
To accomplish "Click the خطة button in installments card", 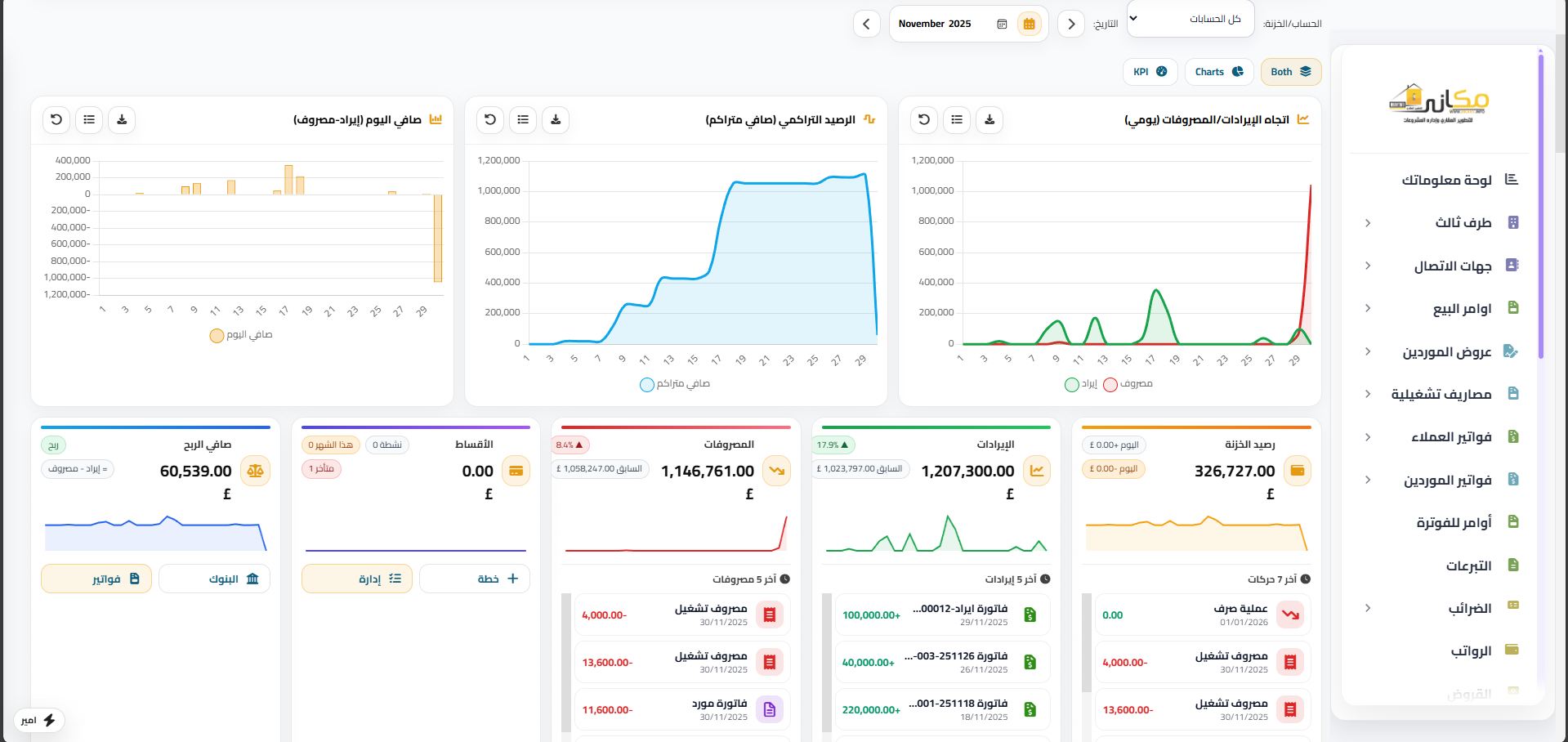I will pyautogui.click(x=474, y=579).
